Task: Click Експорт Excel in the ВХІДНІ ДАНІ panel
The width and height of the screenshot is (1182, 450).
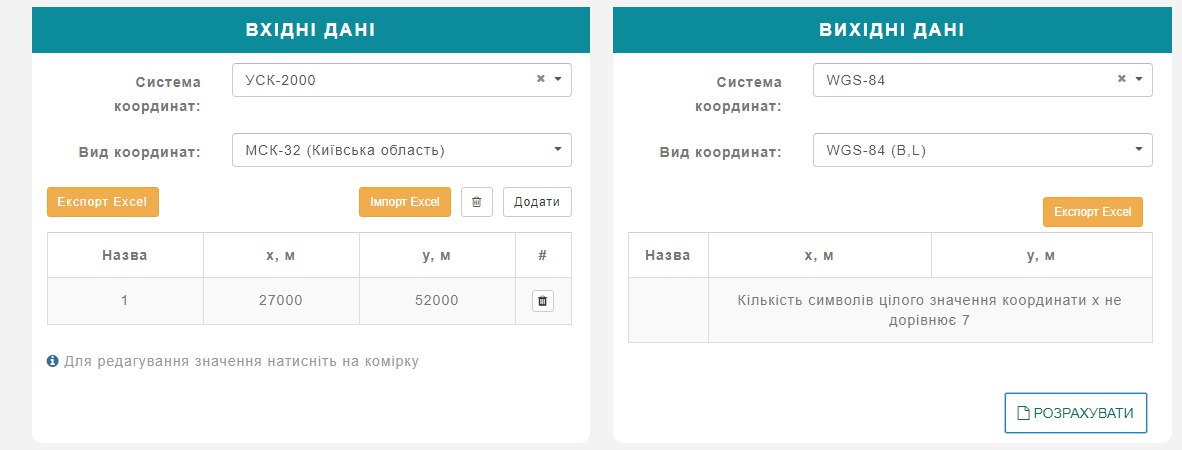Action: point(103,202)
